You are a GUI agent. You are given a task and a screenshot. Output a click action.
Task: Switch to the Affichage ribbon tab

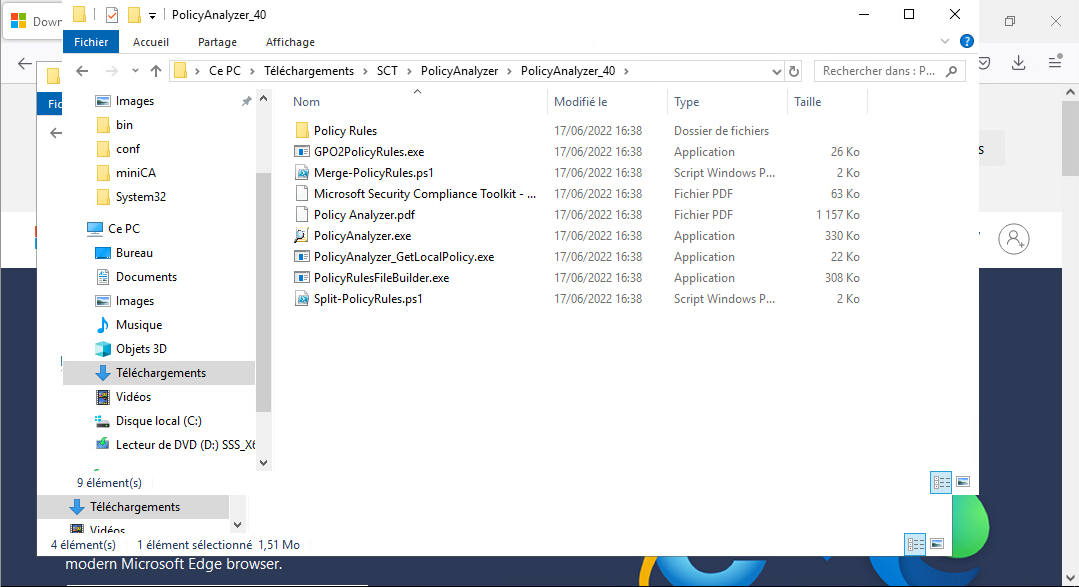click(290, 42)
